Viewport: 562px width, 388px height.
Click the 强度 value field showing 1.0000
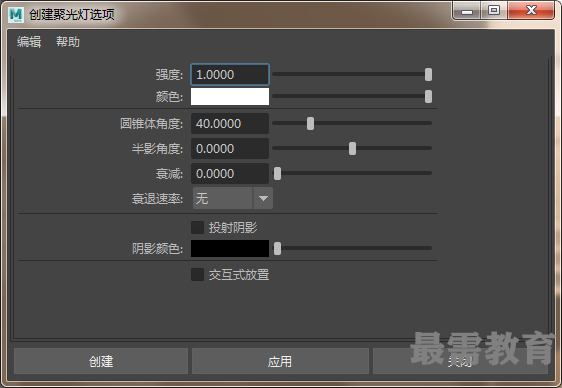click(230, 75)
